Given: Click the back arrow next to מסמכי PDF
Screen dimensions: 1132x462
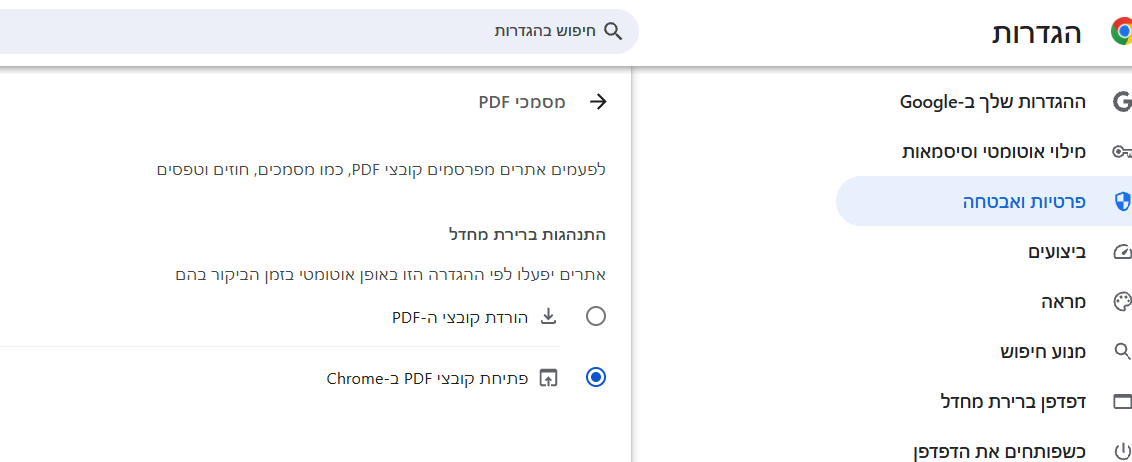Looking at the screenshot, I should pyautogui.click(x=598, y=102).
